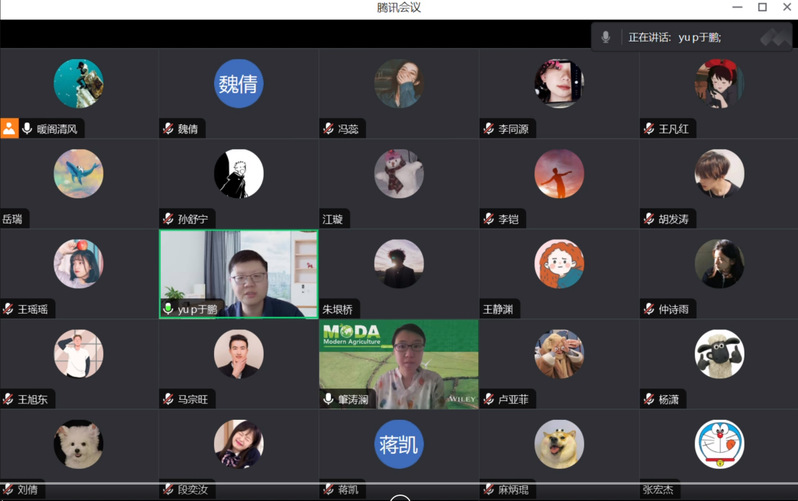Click the muted mic icon beside 胡发涛
Image resolution: width=798 pixels, height=501 pixels.
coord(649,219)
